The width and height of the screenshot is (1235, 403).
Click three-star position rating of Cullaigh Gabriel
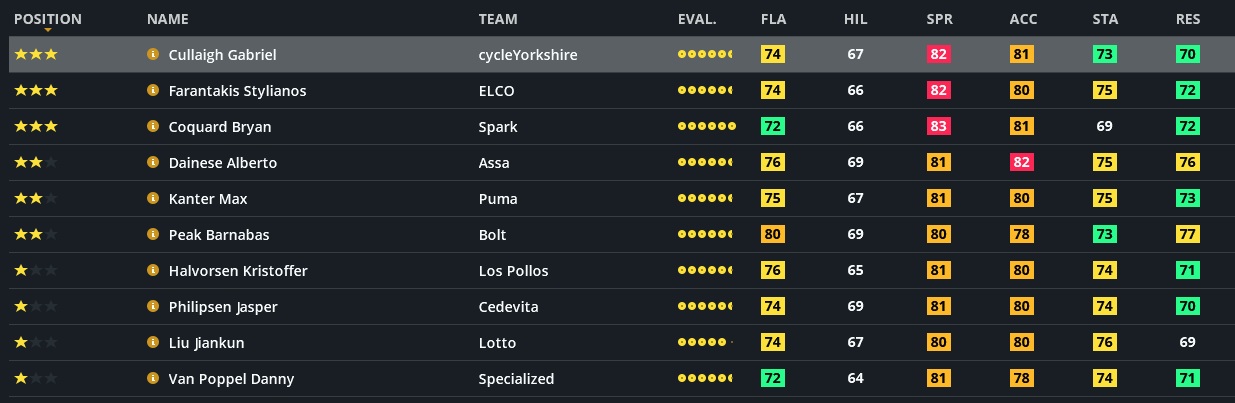pyautogui.click(x=36, y=55)
